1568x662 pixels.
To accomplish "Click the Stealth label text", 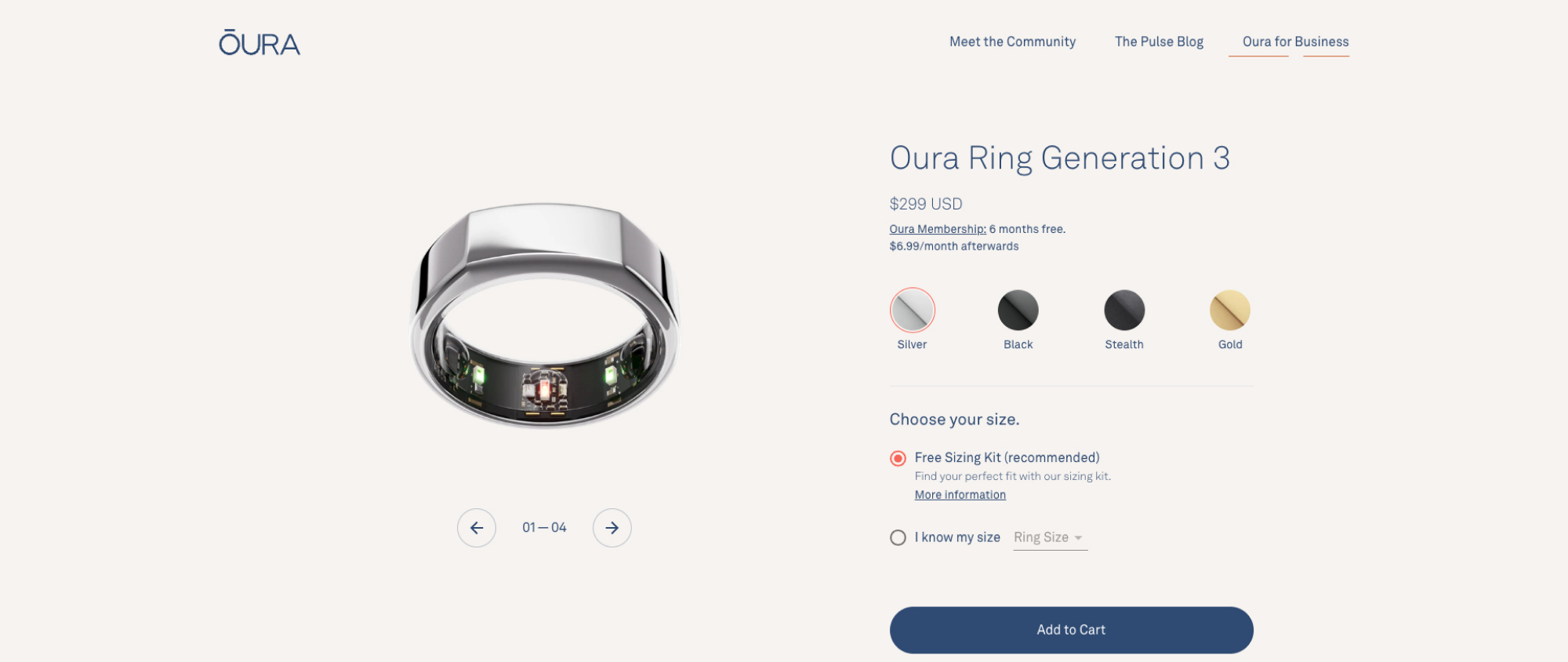I will (x=1124, y=344).
